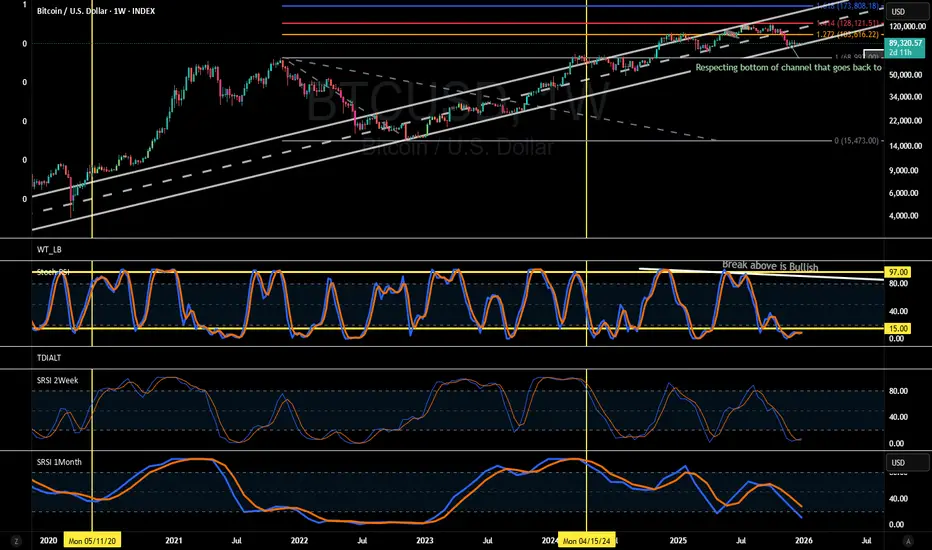Click the 34,000.00 price axis label
This screenshot has width=932, height=550.
906,97
